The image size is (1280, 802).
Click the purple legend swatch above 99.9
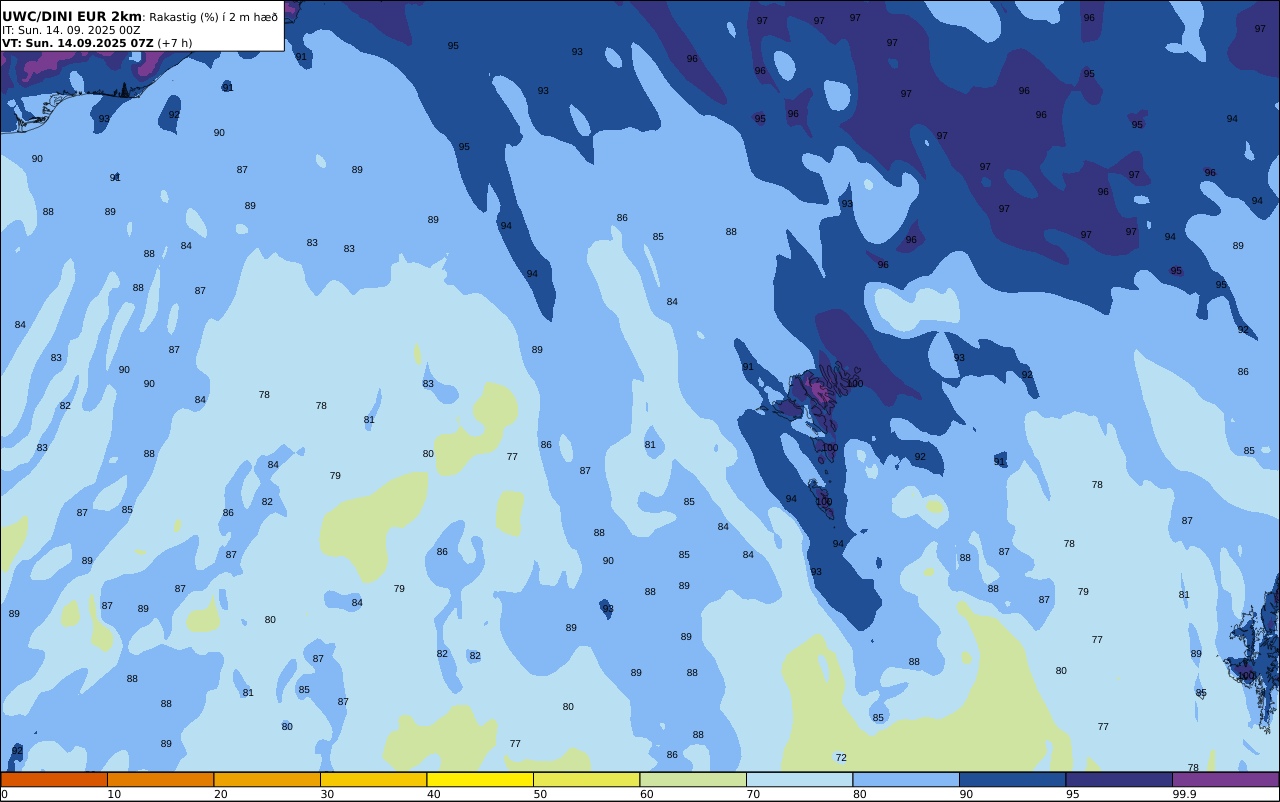[1225, 779]
